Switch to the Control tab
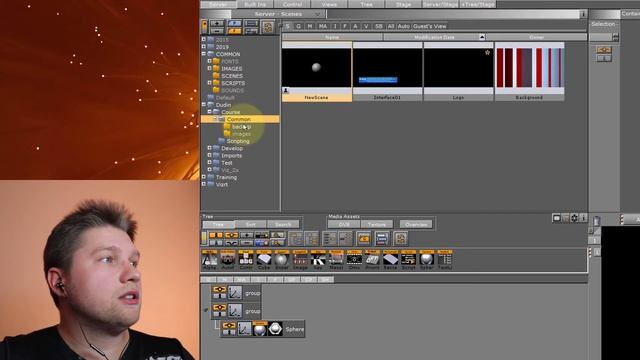The width and height of the screenshot is (640, 360). tap(292, 4)
